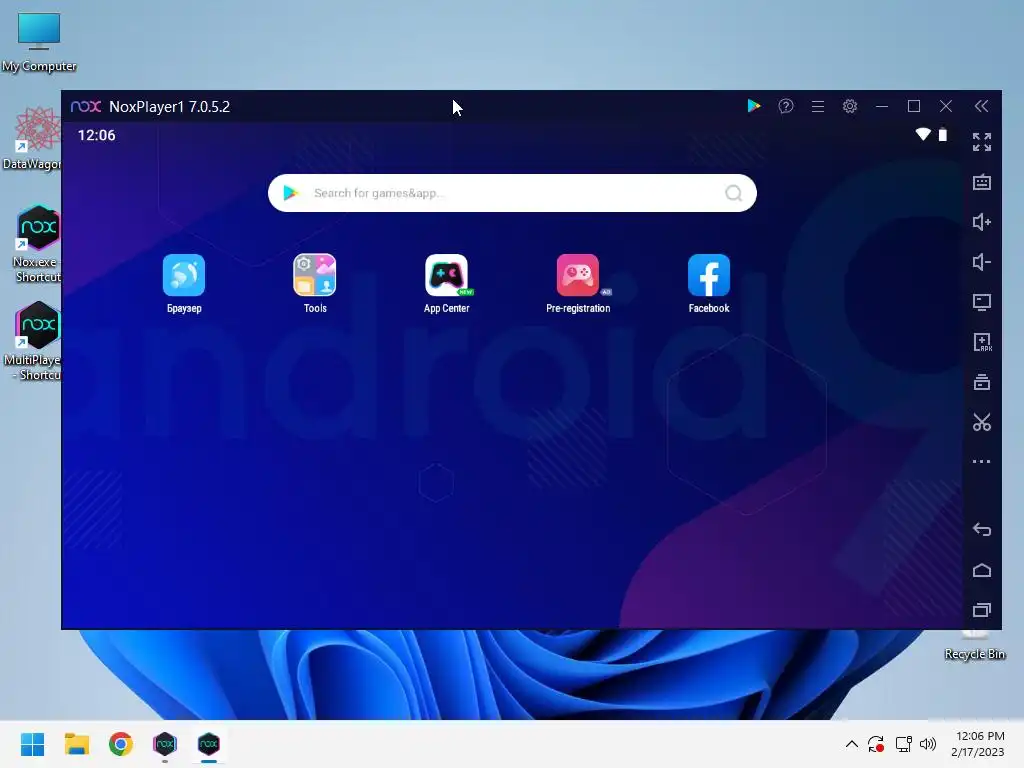
Task: Open sound volume tray icon
Action: pos(927,744)
